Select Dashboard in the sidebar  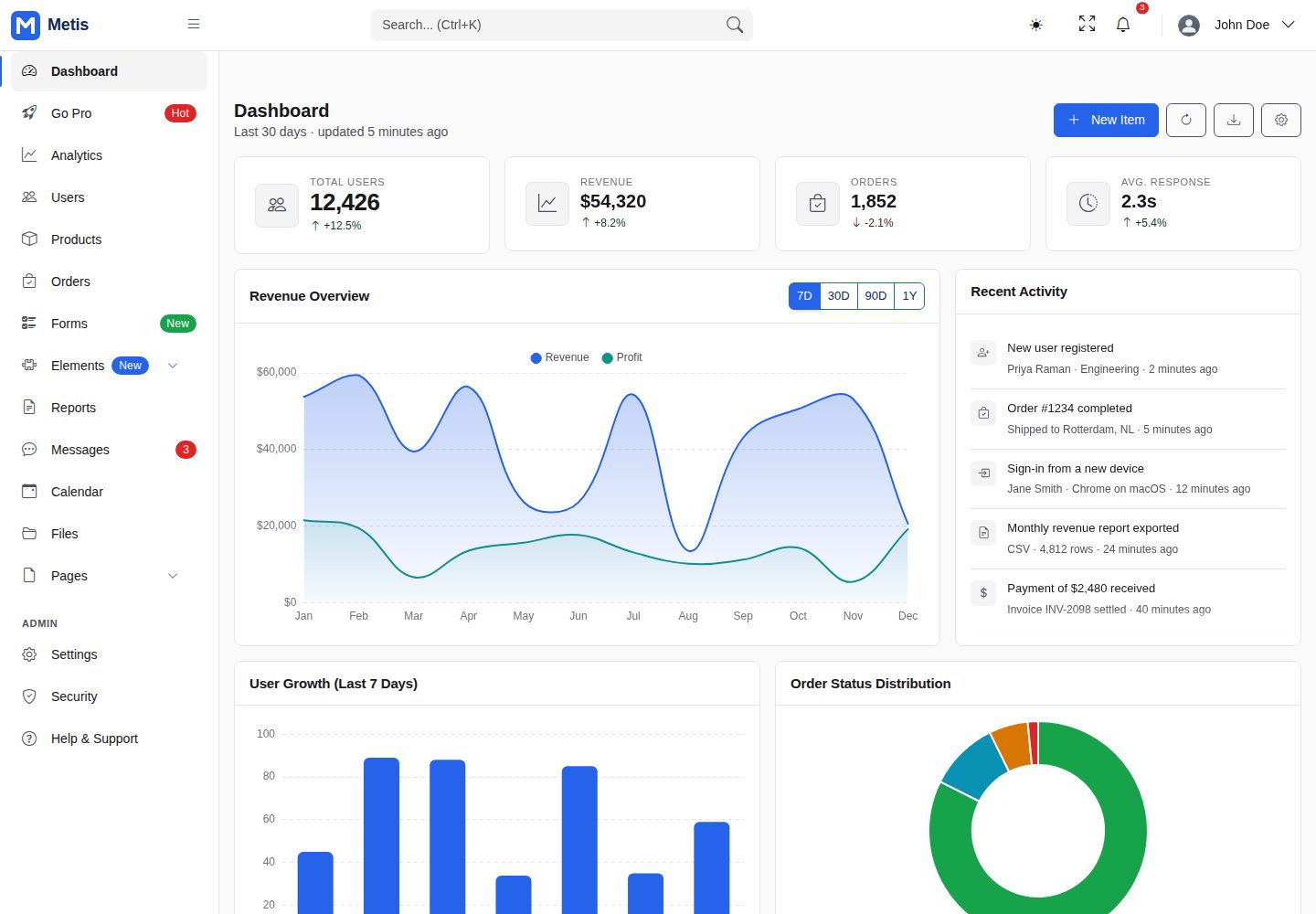(x=110, y=71)
